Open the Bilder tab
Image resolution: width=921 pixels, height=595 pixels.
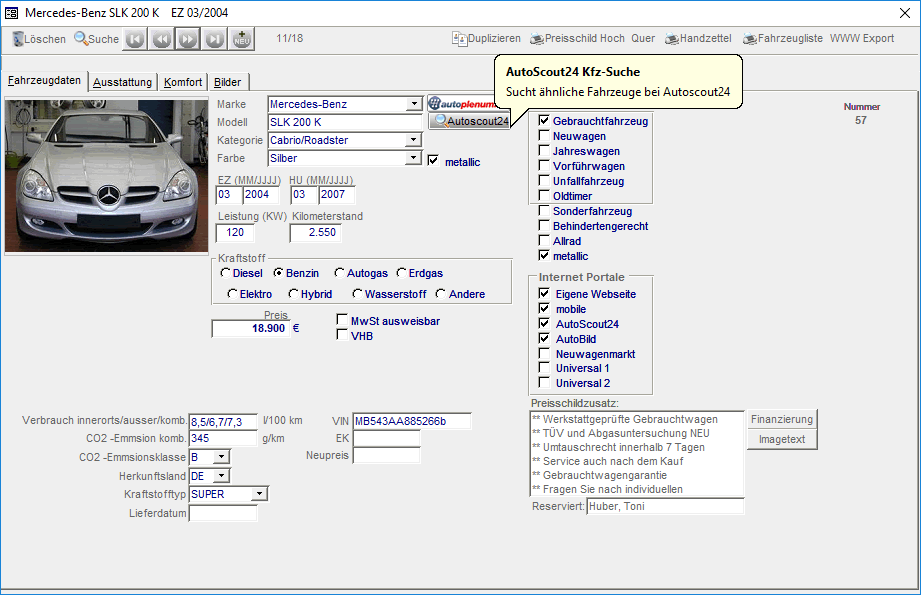pyautogui.click(x=228, y=82)
